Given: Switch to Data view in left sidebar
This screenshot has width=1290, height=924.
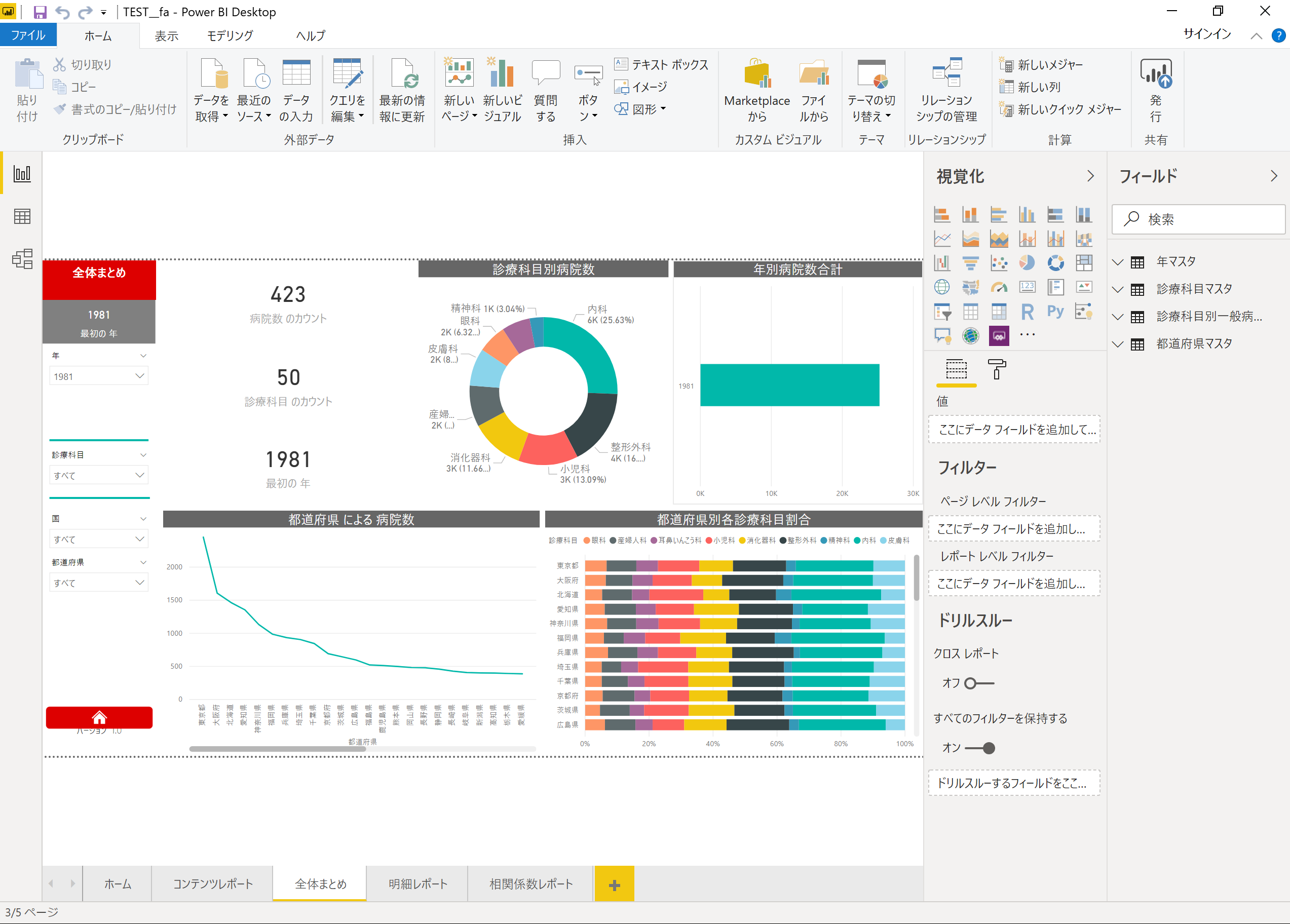Looking at the screenshot, I should tap(22, 215).
